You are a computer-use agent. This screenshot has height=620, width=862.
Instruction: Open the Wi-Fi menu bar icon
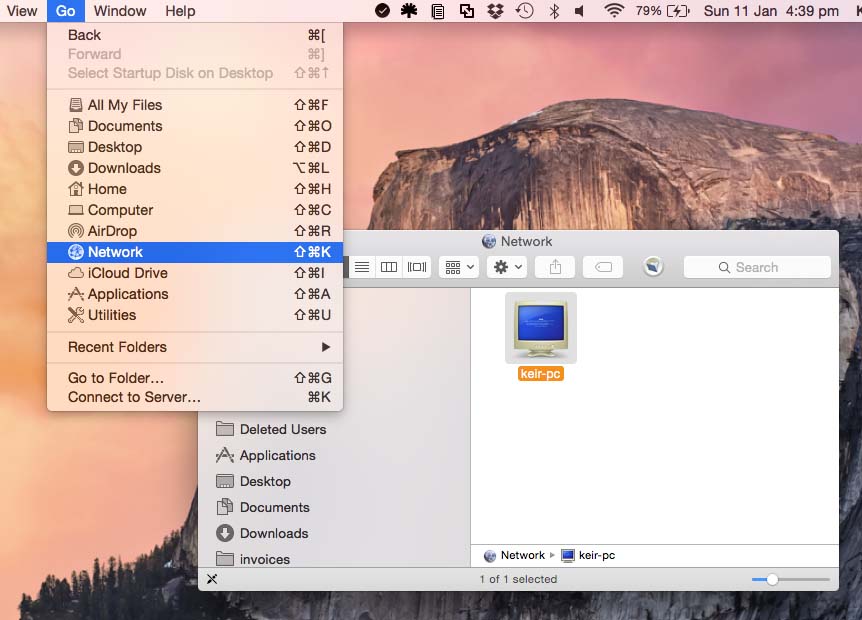614,11
